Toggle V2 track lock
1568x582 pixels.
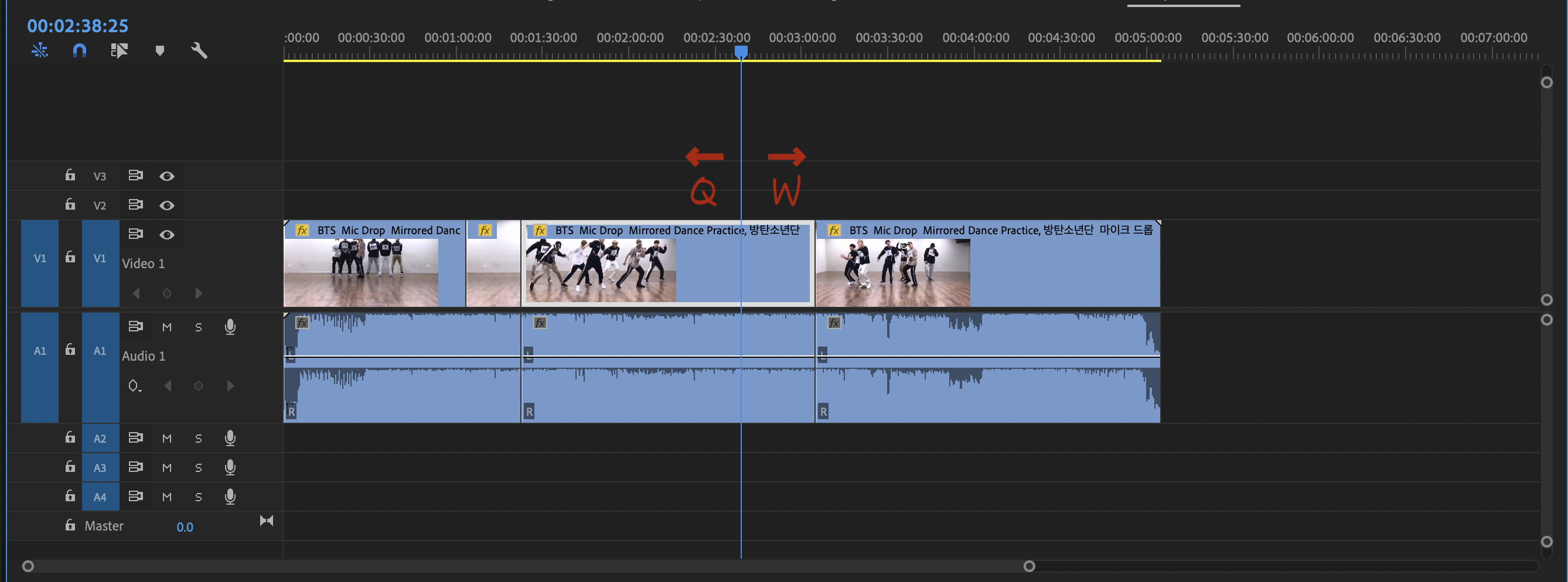tap(70, 204)
